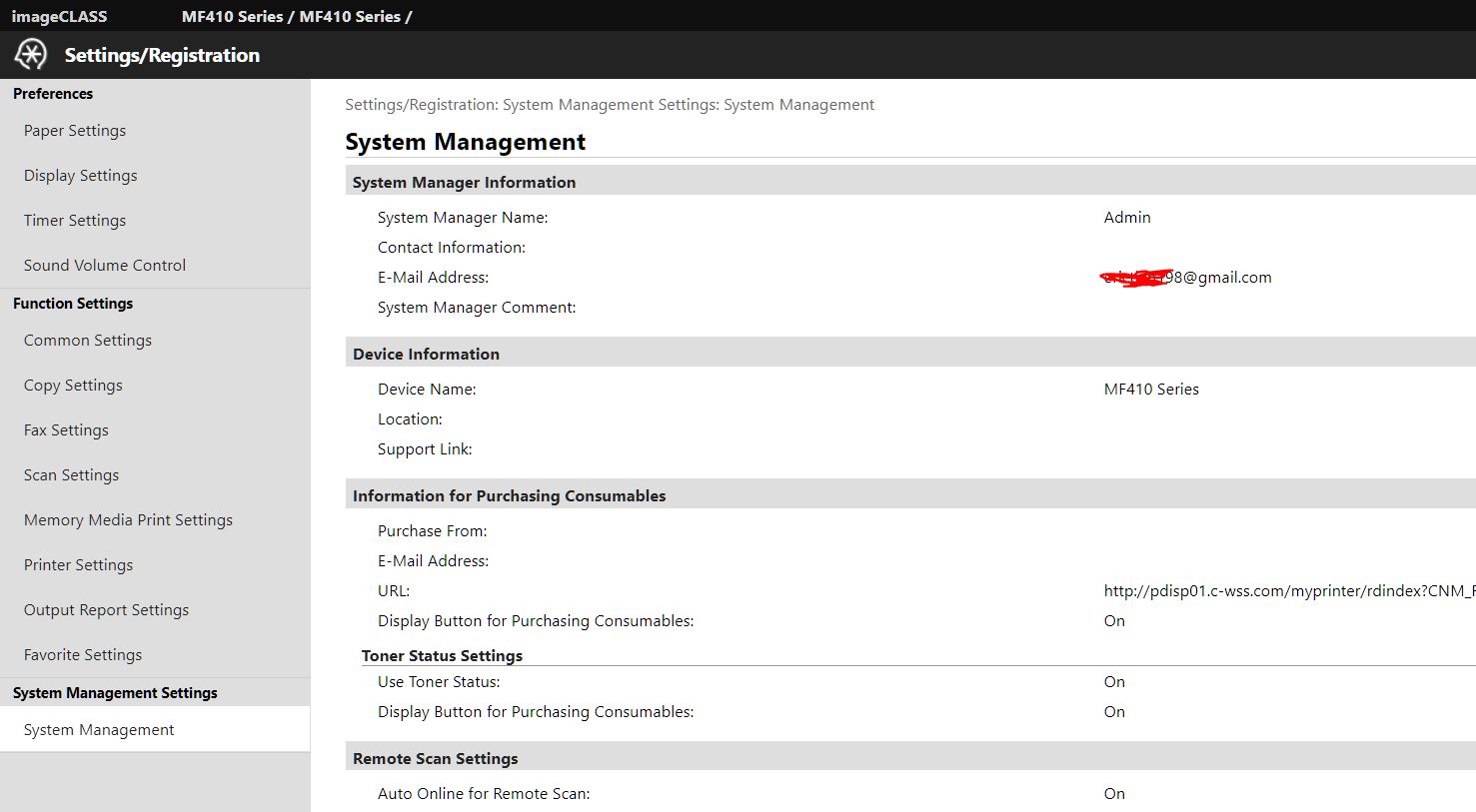Image resolution: width=1476 pixels, height=812 pixels.
Task: Click the Contact Information label
Action: 452,248
